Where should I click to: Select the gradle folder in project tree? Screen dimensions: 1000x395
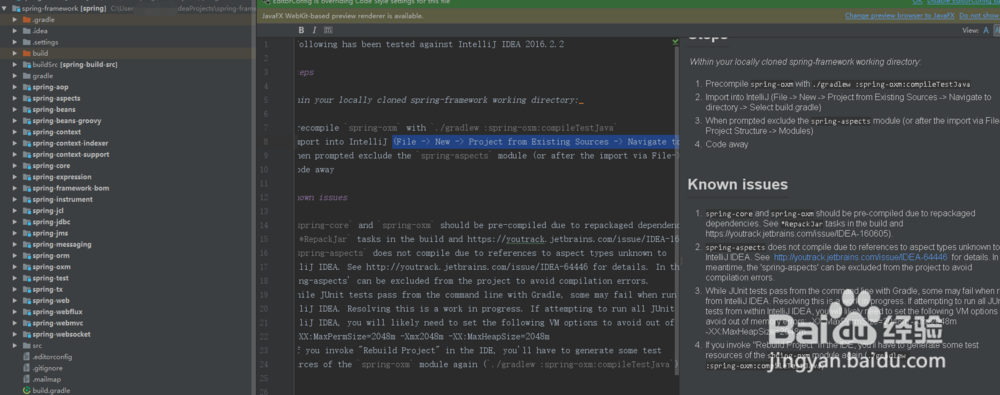[43, 75]
